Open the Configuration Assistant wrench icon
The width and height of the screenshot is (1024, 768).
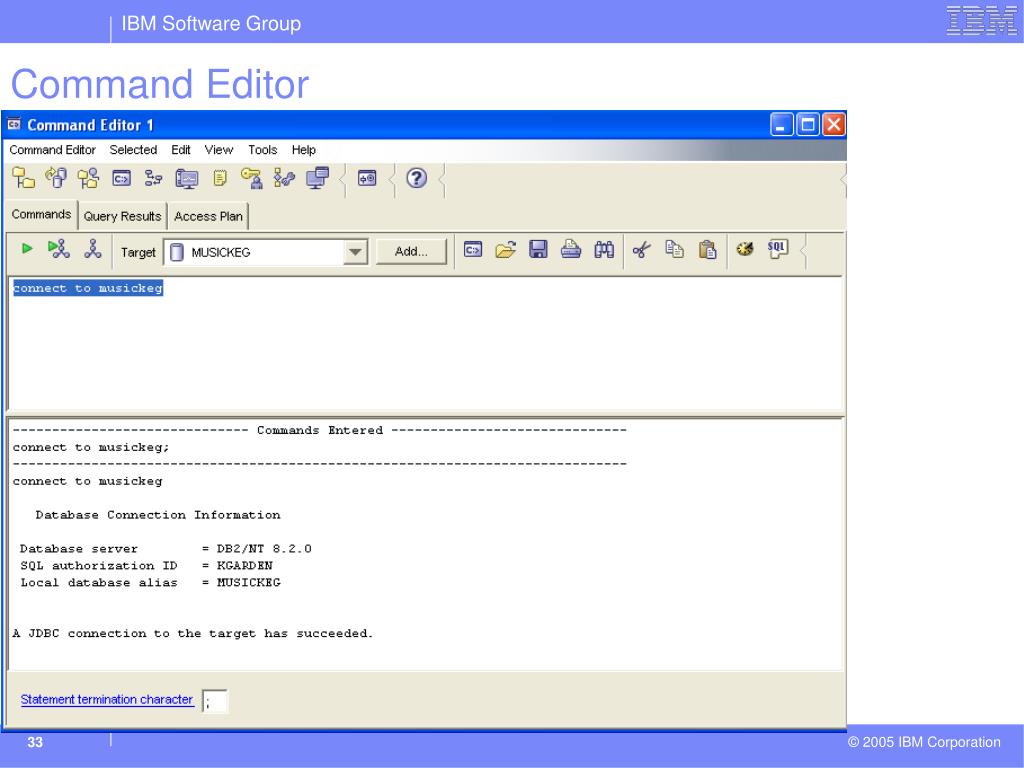click(x=284, y=178)
